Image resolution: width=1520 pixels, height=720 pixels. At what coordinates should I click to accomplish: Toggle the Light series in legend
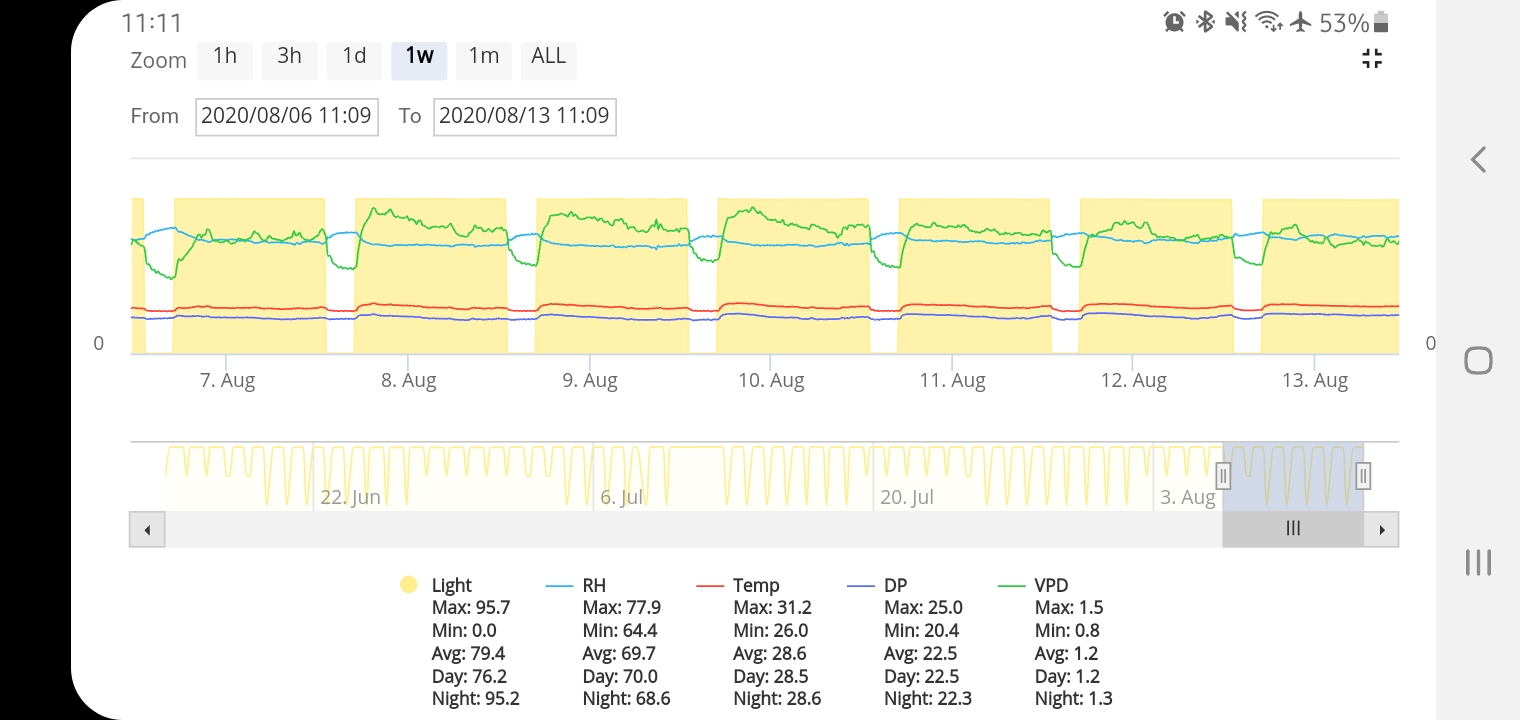[436, 585]
